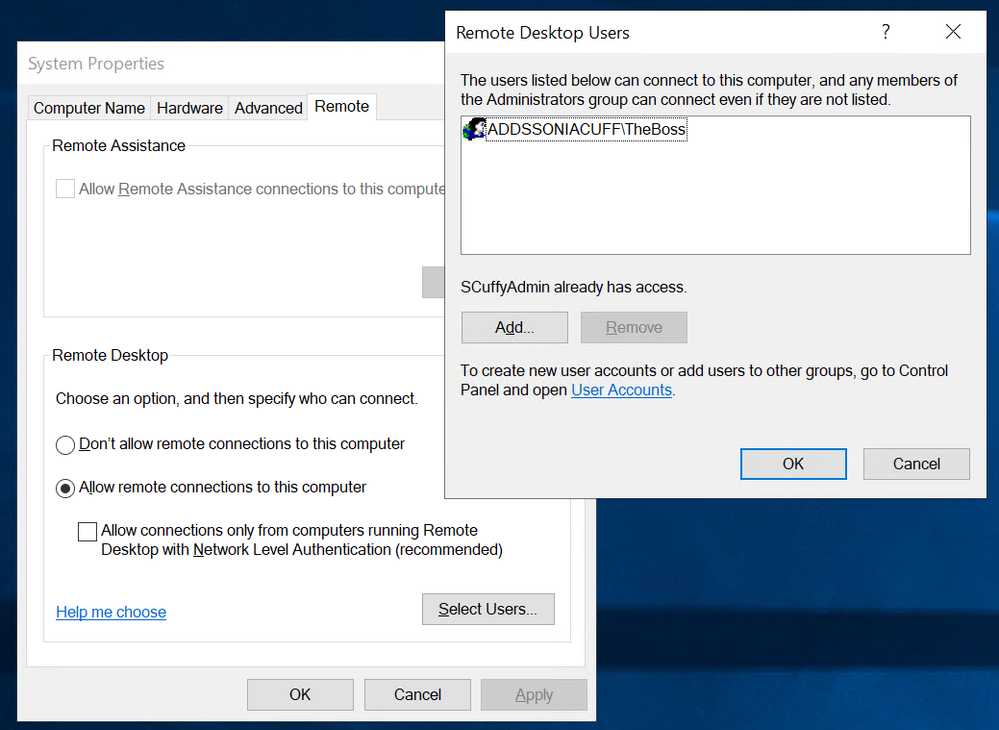Cancel the Remote Desktop Users dialog
Viewport: 999px width, 730px height.
pos(916,464)
